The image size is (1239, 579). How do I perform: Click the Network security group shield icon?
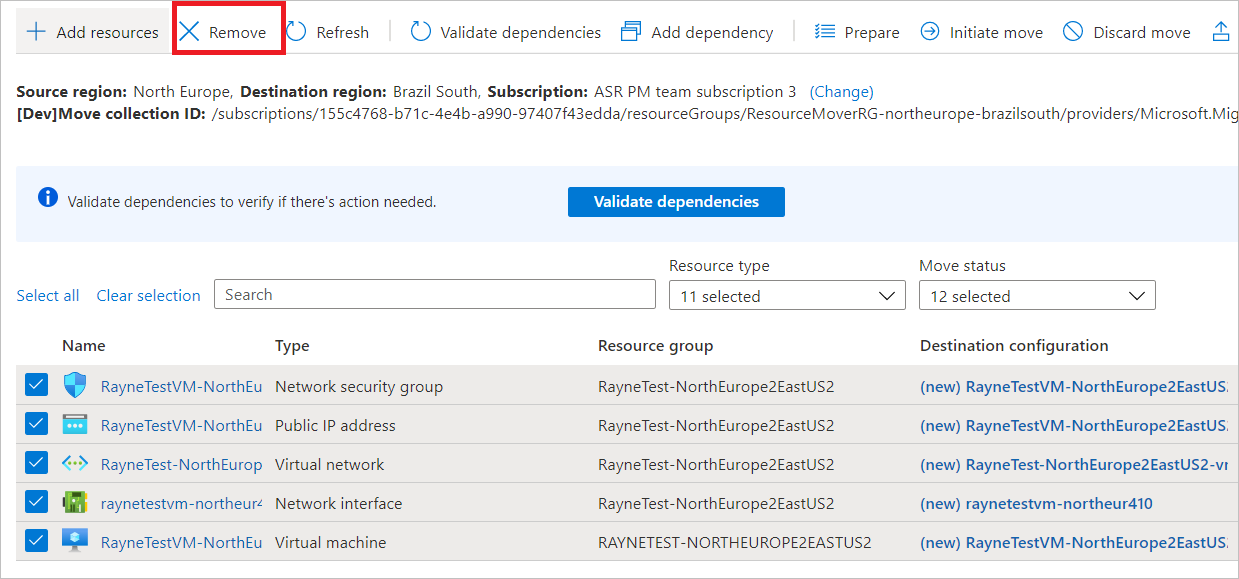75,386
